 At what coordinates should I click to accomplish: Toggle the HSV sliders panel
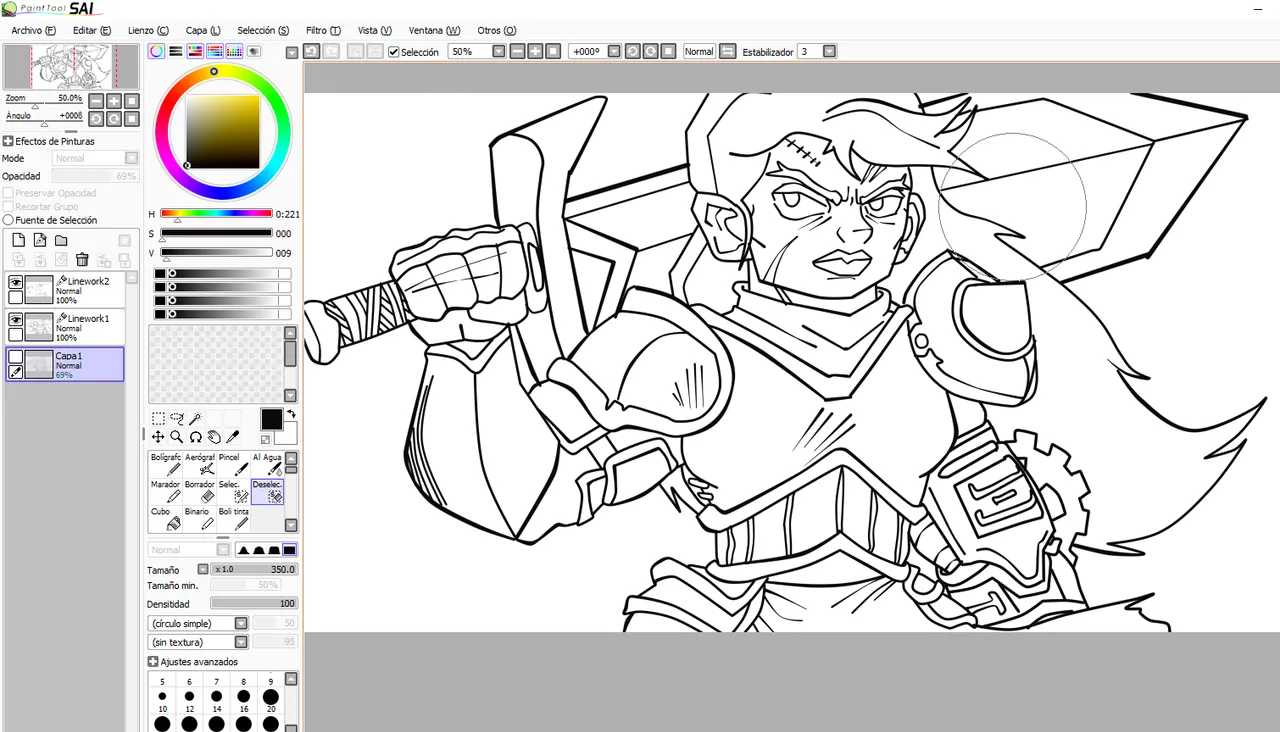click(195, 51)
